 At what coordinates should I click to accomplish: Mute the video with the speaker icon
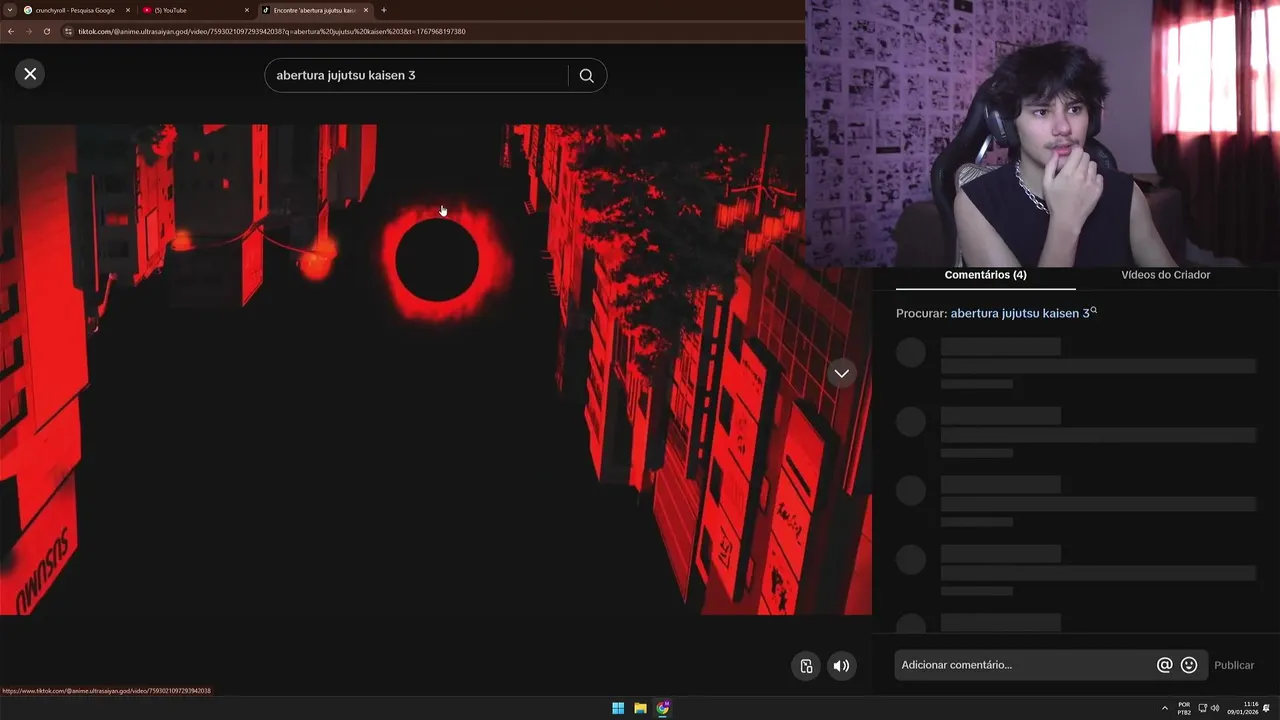(x=842, y=666)
